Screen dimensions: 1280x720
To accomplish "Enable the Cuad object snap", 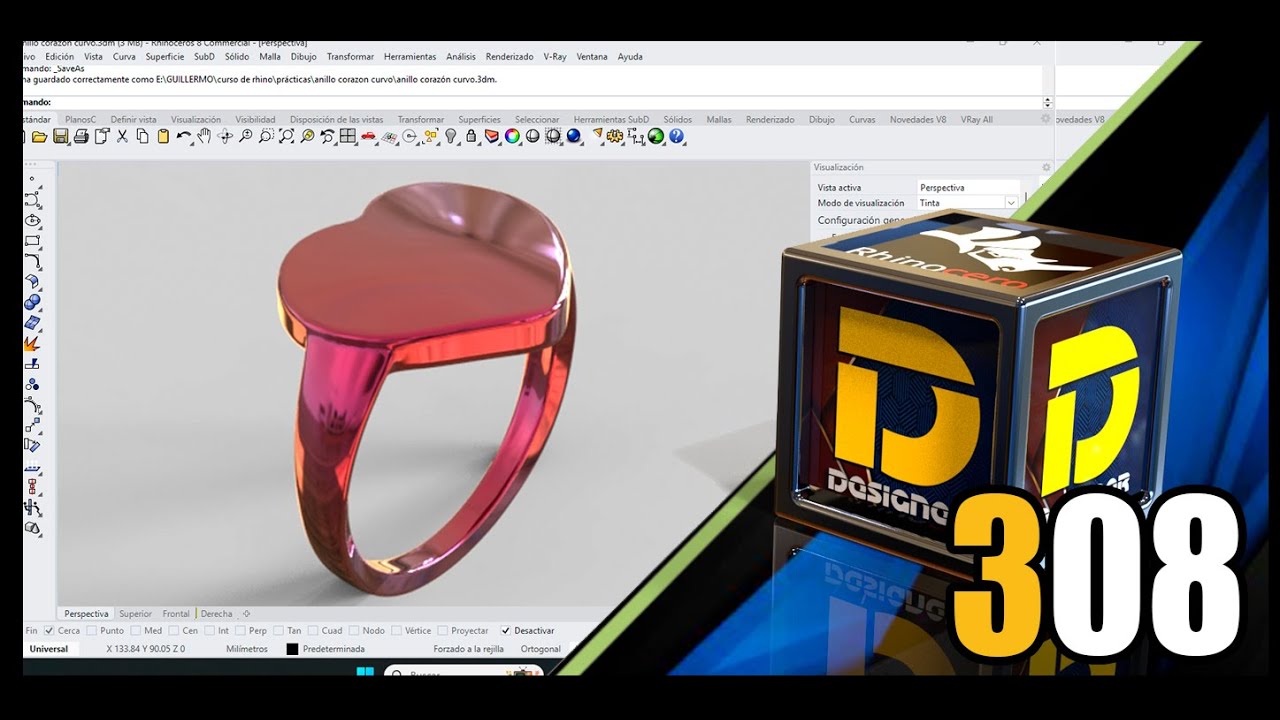I will (x=313, y=631).
